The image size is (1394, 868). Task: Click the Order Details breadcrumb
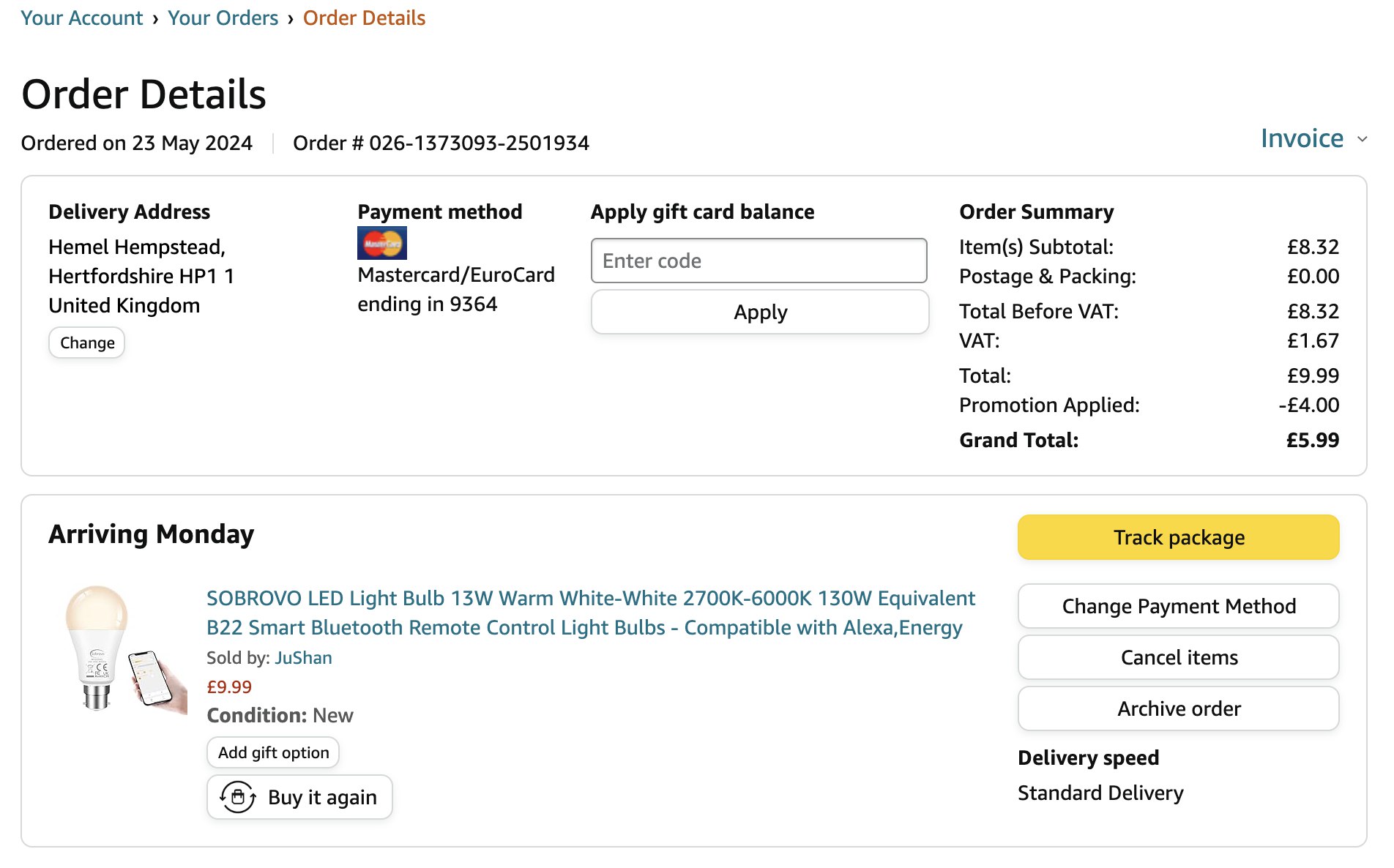point(364,18)
